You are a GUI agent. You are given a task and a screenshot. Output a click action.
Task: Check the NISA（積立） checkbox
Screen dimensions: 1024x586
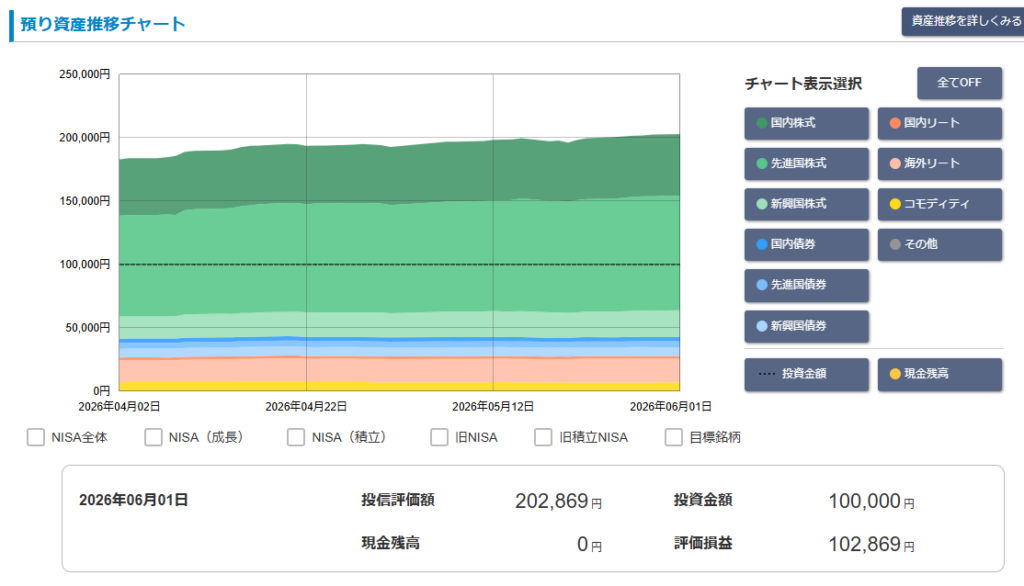click(296, 437)
